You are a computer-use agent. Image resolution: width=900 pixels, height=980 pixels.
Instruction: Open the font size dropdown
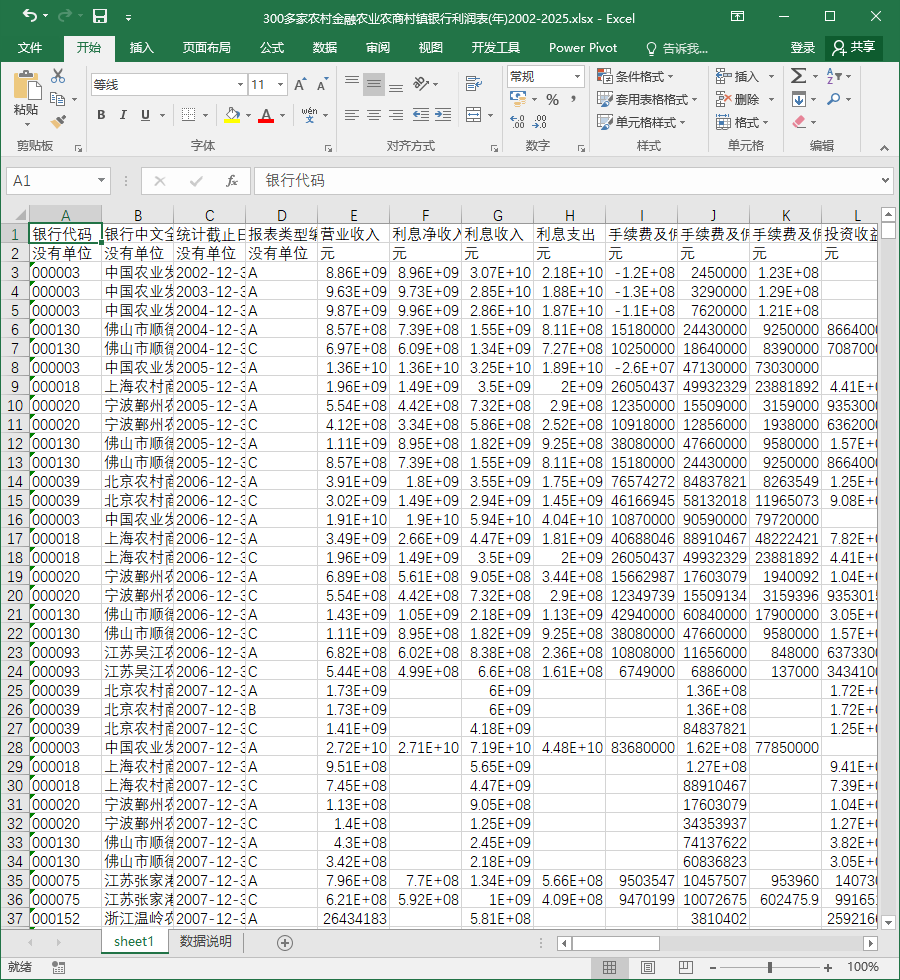(x=281, y=84)
